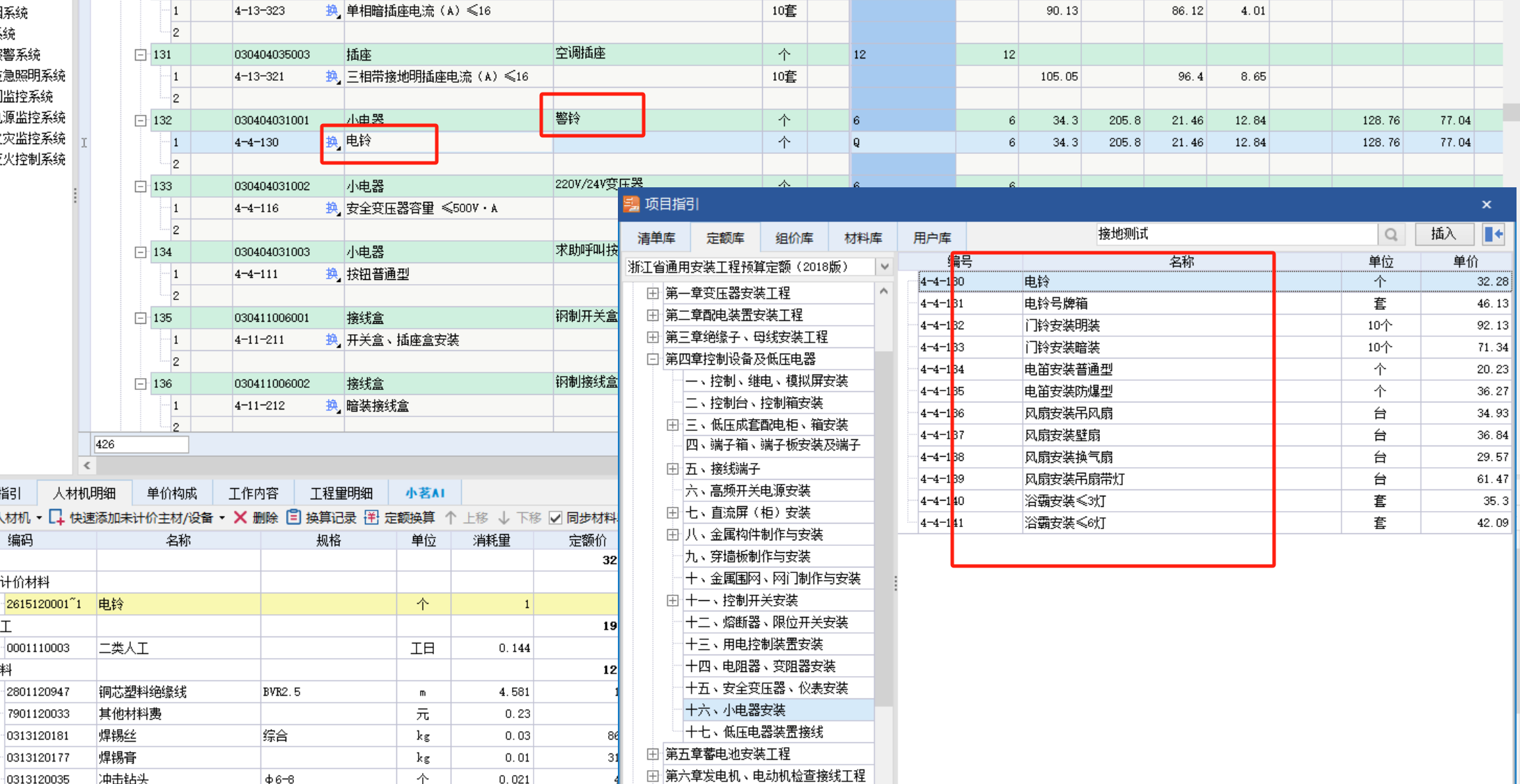Click the 换 icon on row 4-13-321

[332, 76]
